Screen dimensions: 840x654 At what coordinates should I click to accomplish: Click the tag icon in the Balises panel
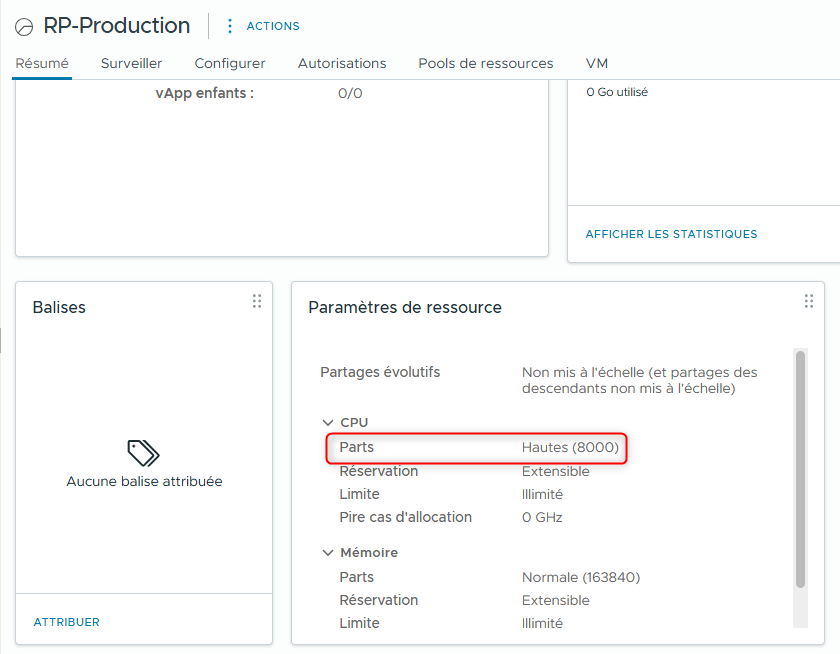pos(143,453)
